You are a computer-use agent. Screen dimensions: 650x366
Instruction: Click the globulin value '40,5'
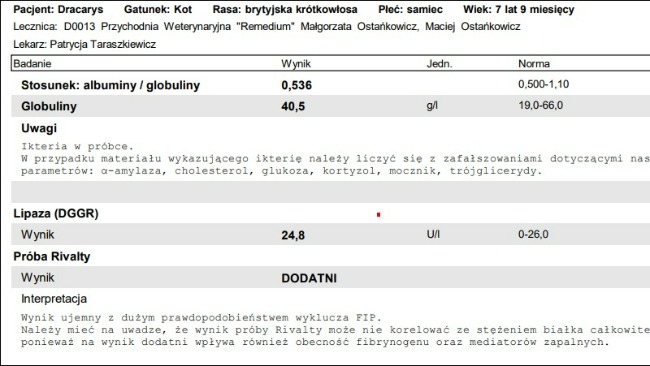(293, 107)
